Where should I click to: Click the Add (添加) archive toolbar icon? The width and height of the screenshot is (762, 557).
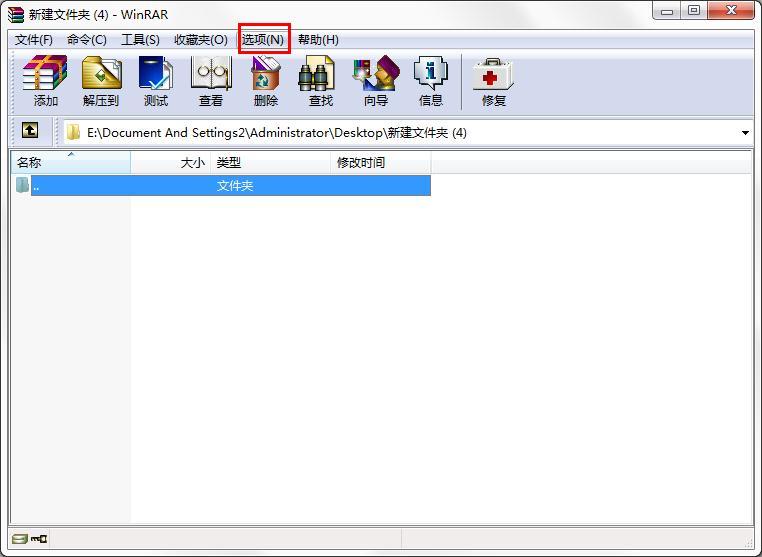click(45, 73)
